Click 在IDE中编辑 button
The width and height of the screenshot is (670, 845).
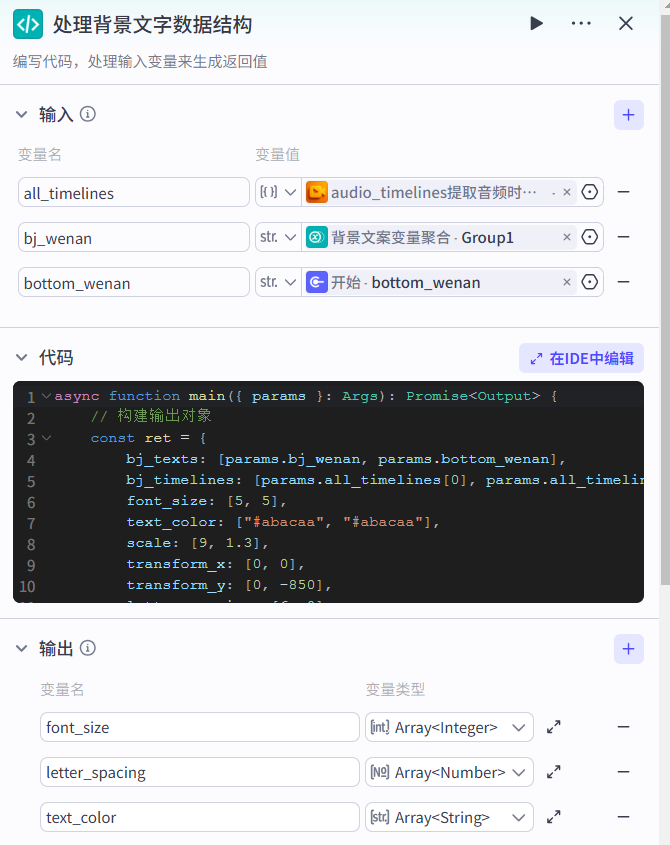[x=581, y=358]
